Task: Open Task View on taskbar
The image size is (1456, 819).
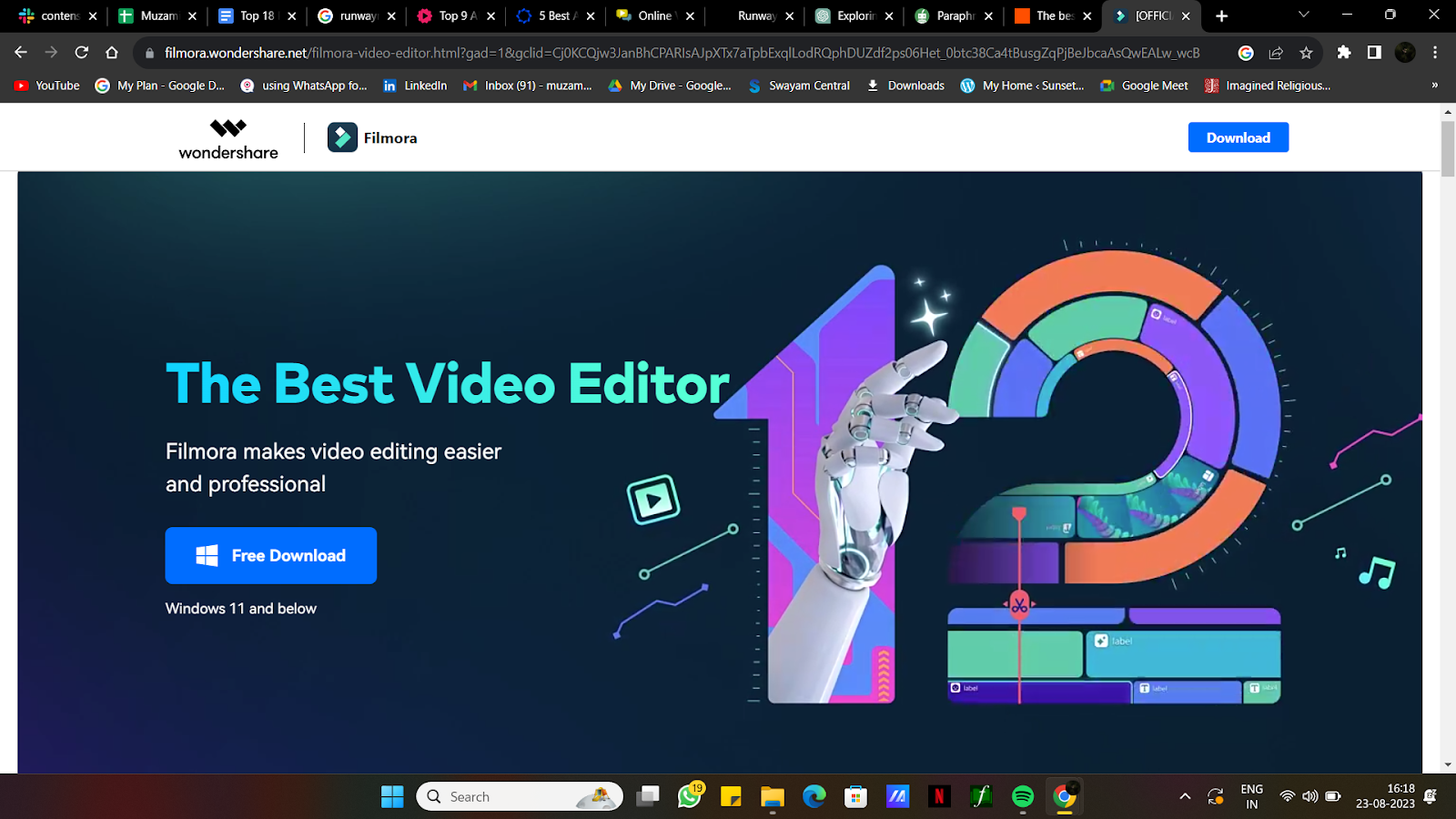Action: [x=648, y=796]
